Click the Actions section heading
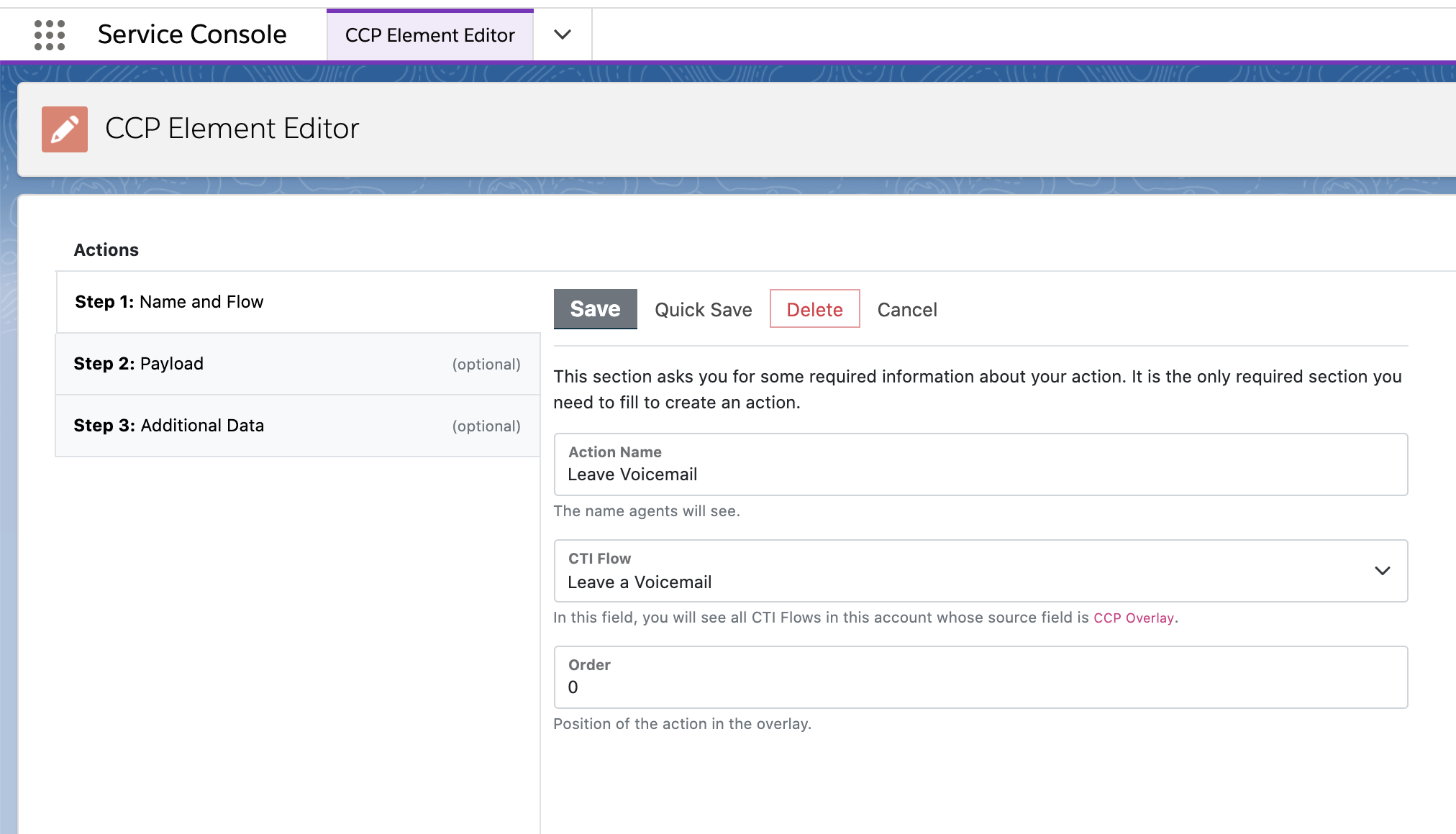The height and width of the screenshot is (834, 1456). point(106,250)
